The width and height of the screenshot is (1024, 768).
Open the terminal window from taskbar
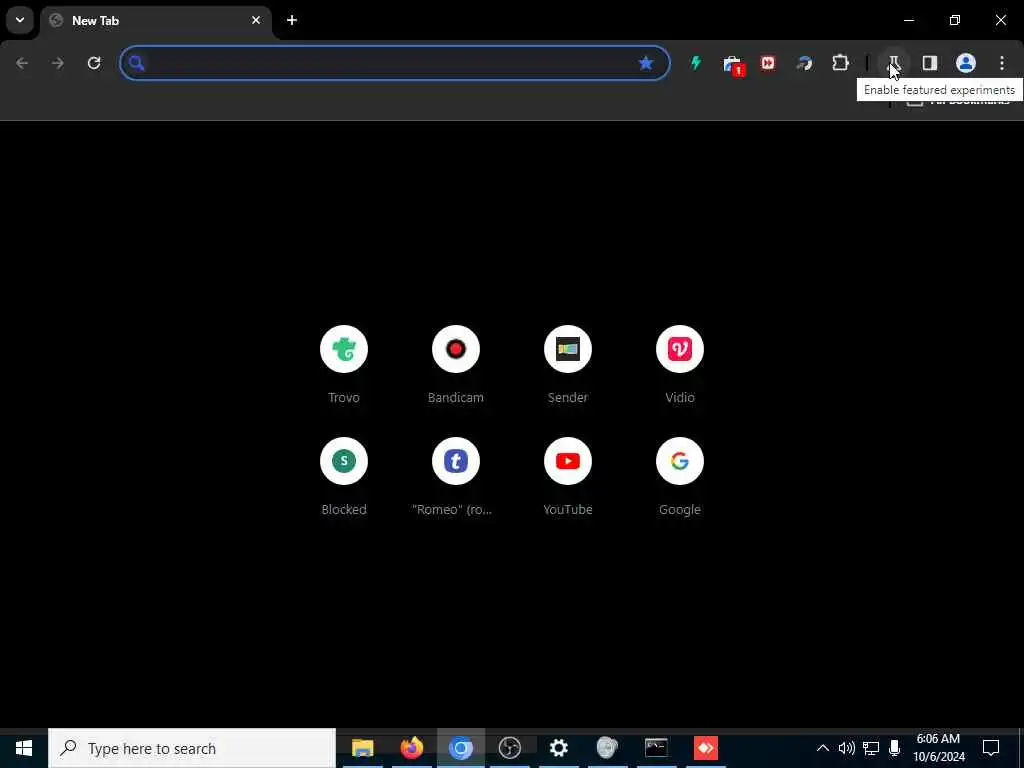click(656, 748)
